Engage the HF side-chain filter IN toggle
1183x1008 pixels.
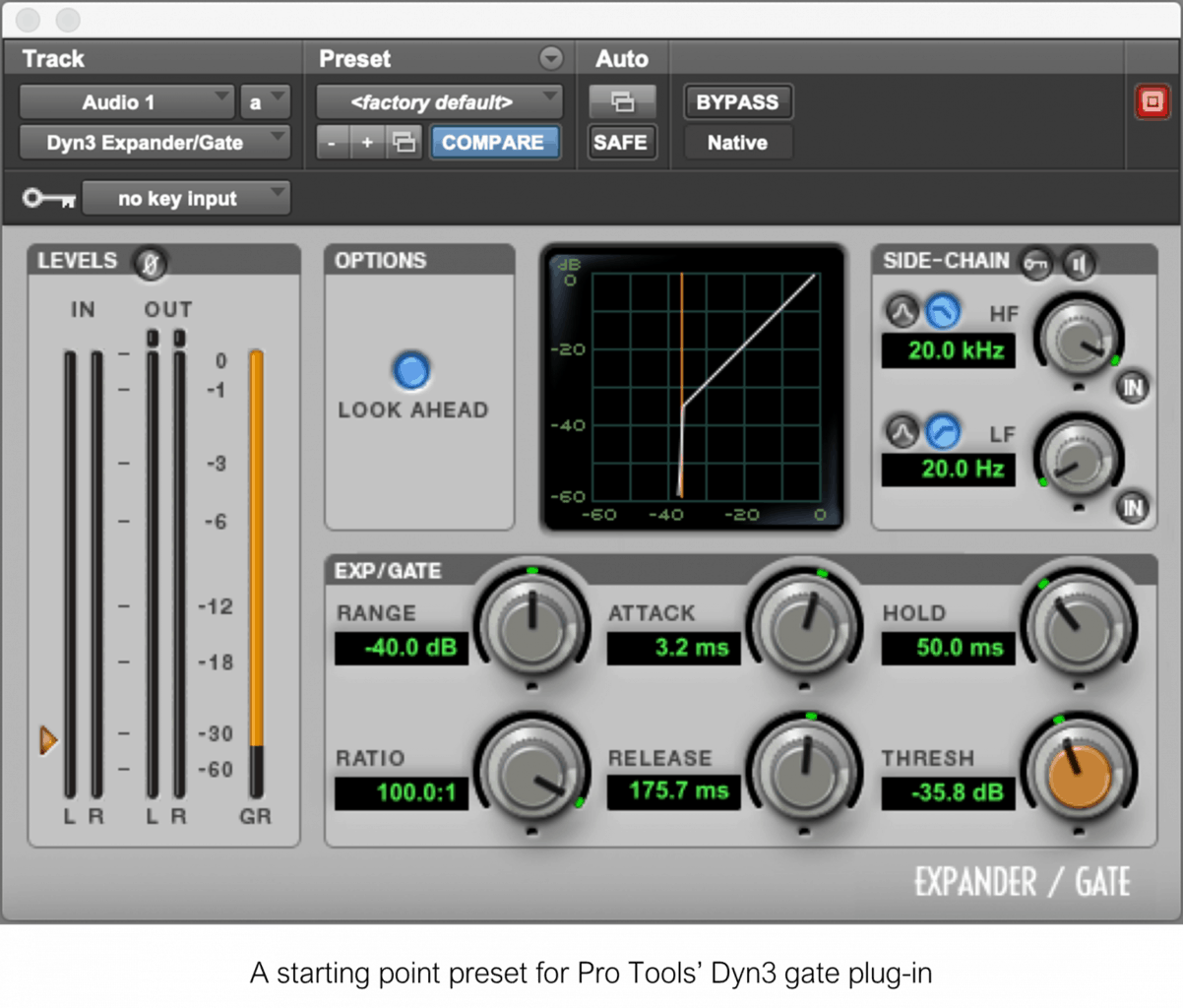coord(1132,388)
